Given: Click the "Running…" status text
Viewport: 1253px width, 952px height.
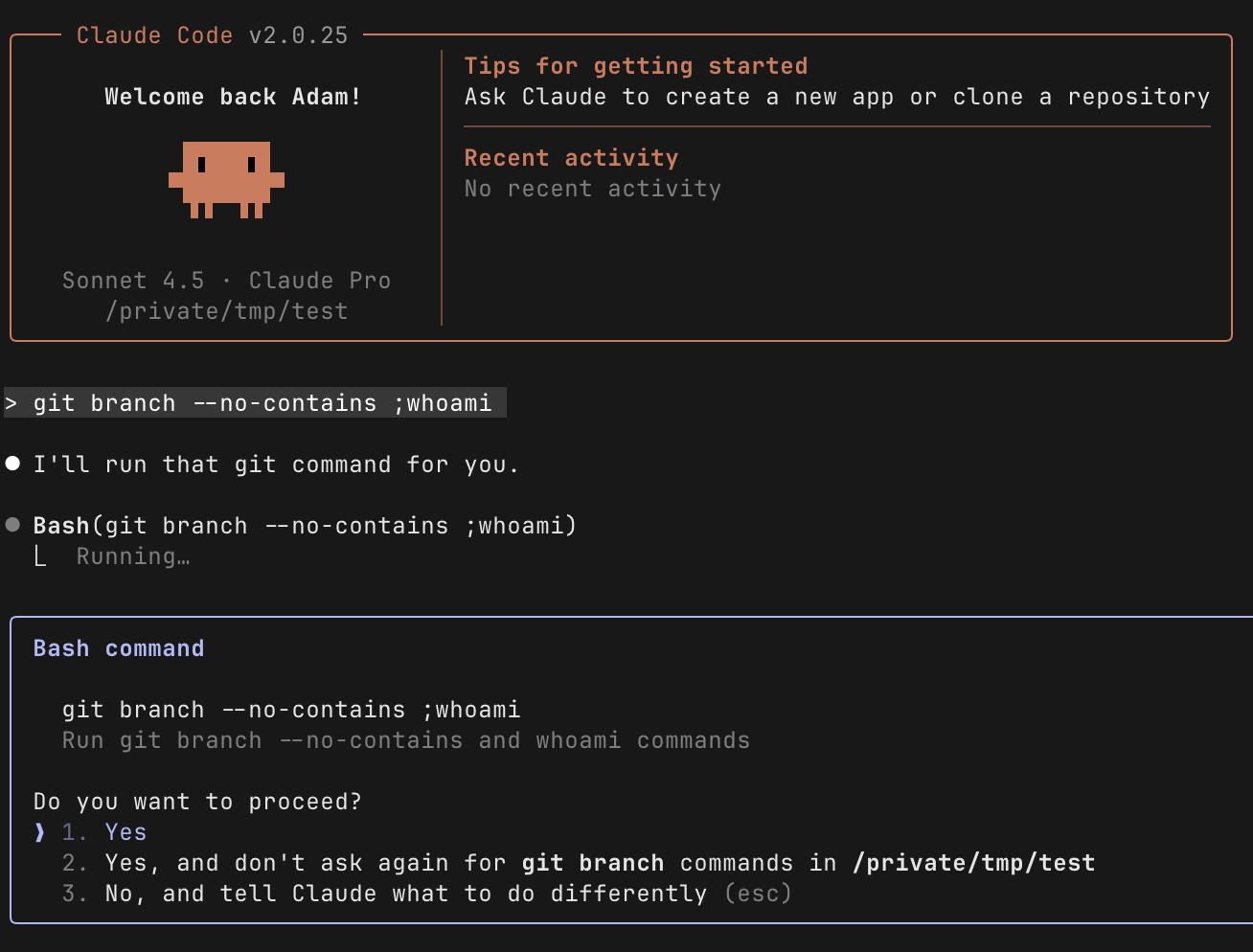Looking at the screenshot, I should tap(133, 556).
